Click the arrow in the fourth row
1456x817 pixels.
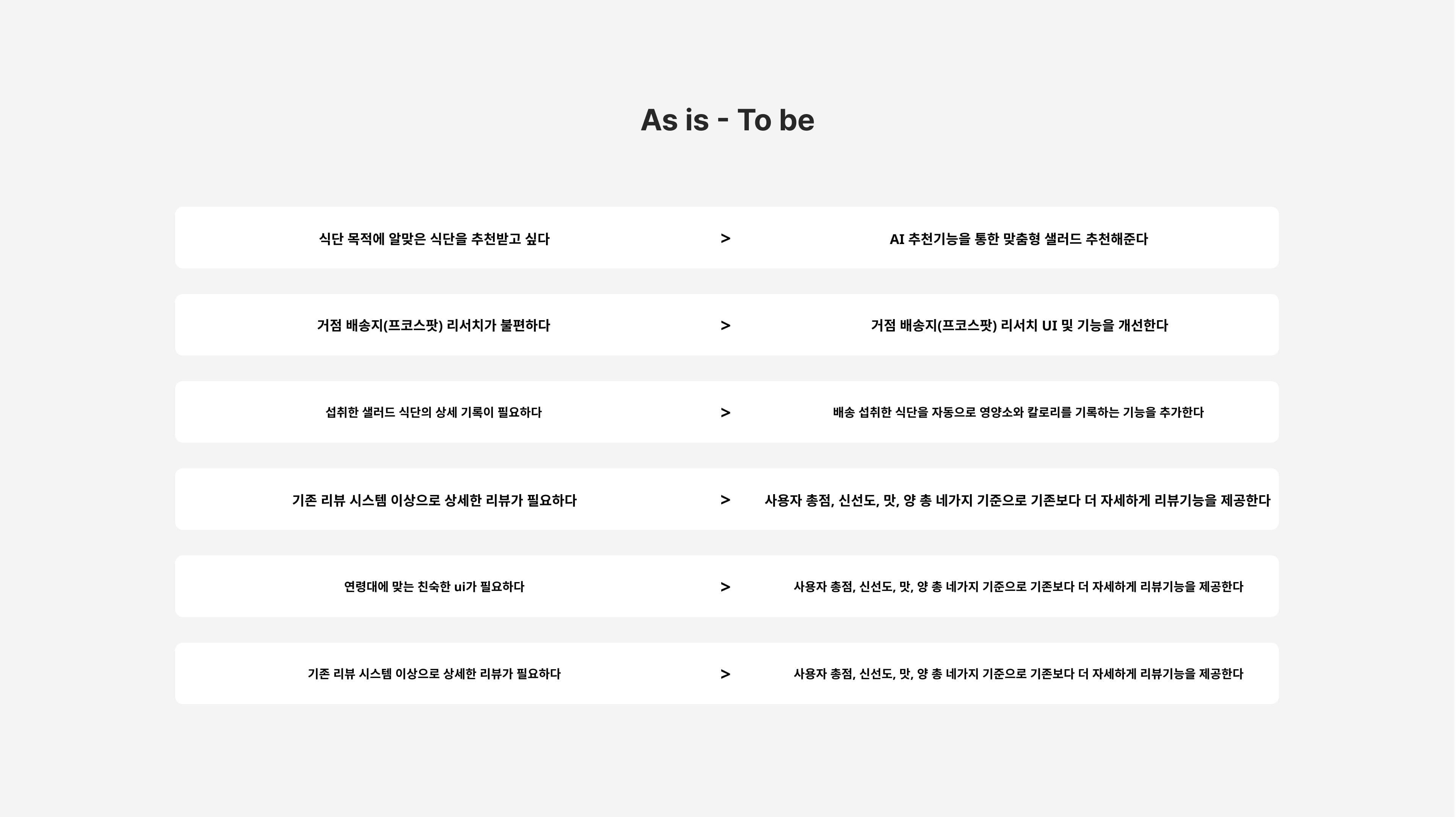click(x=726, y=500)
